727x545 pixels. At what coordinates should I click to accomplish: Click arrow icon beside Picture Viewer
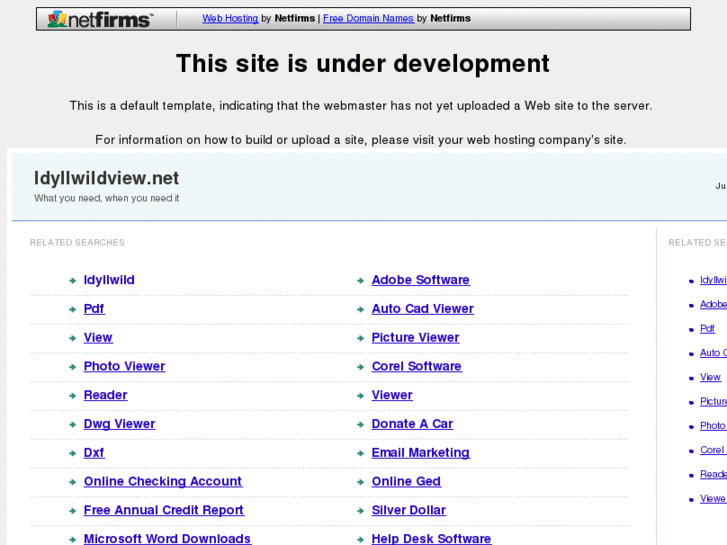point(360,338)
